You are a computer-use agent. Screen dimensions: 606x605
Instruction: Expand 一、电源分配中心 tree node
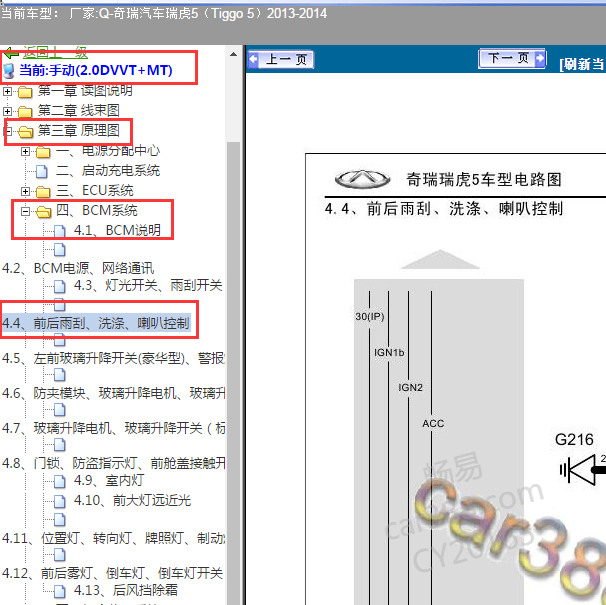26,152
